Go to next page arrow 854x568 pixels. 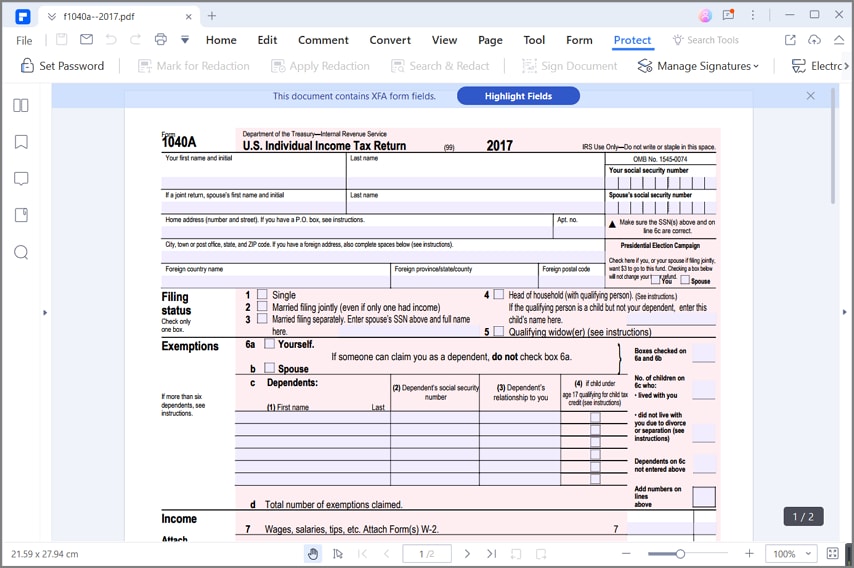click(467, 554)
